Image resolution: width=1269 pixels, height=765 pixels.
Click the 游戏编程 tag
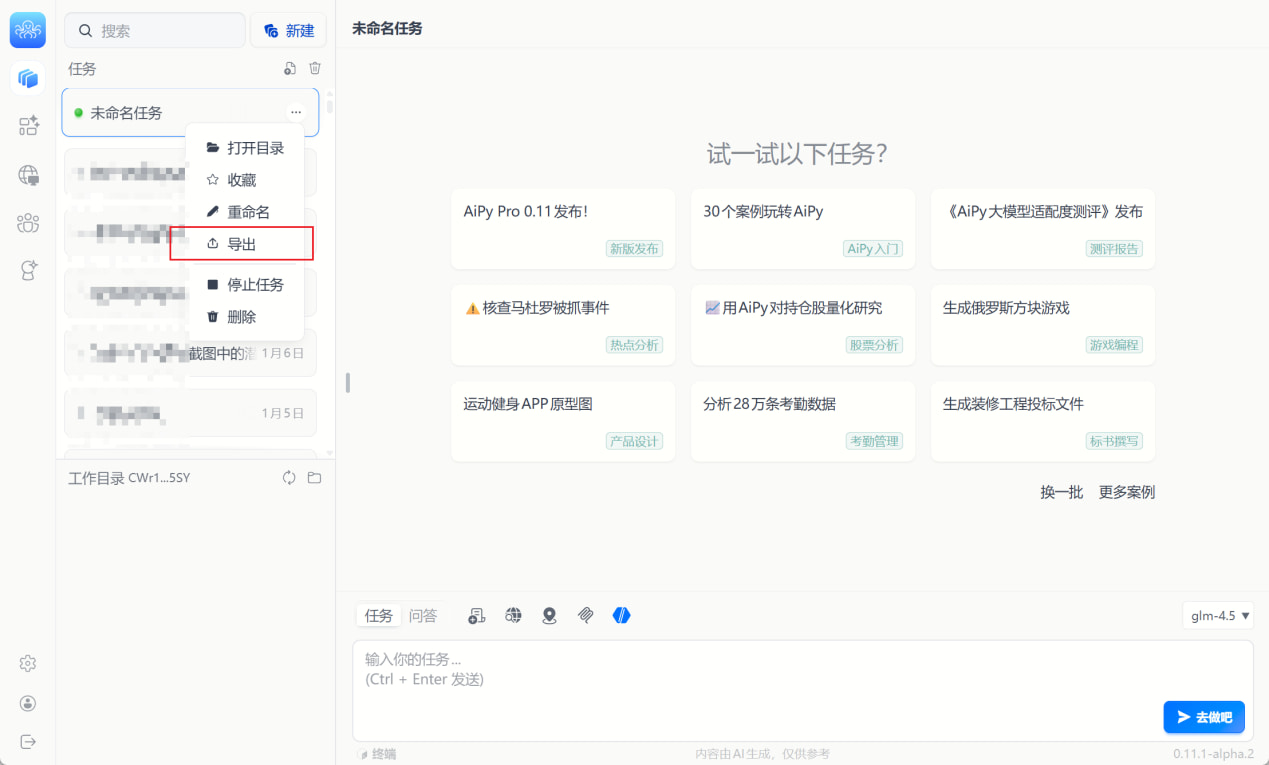coord(1114,345)
